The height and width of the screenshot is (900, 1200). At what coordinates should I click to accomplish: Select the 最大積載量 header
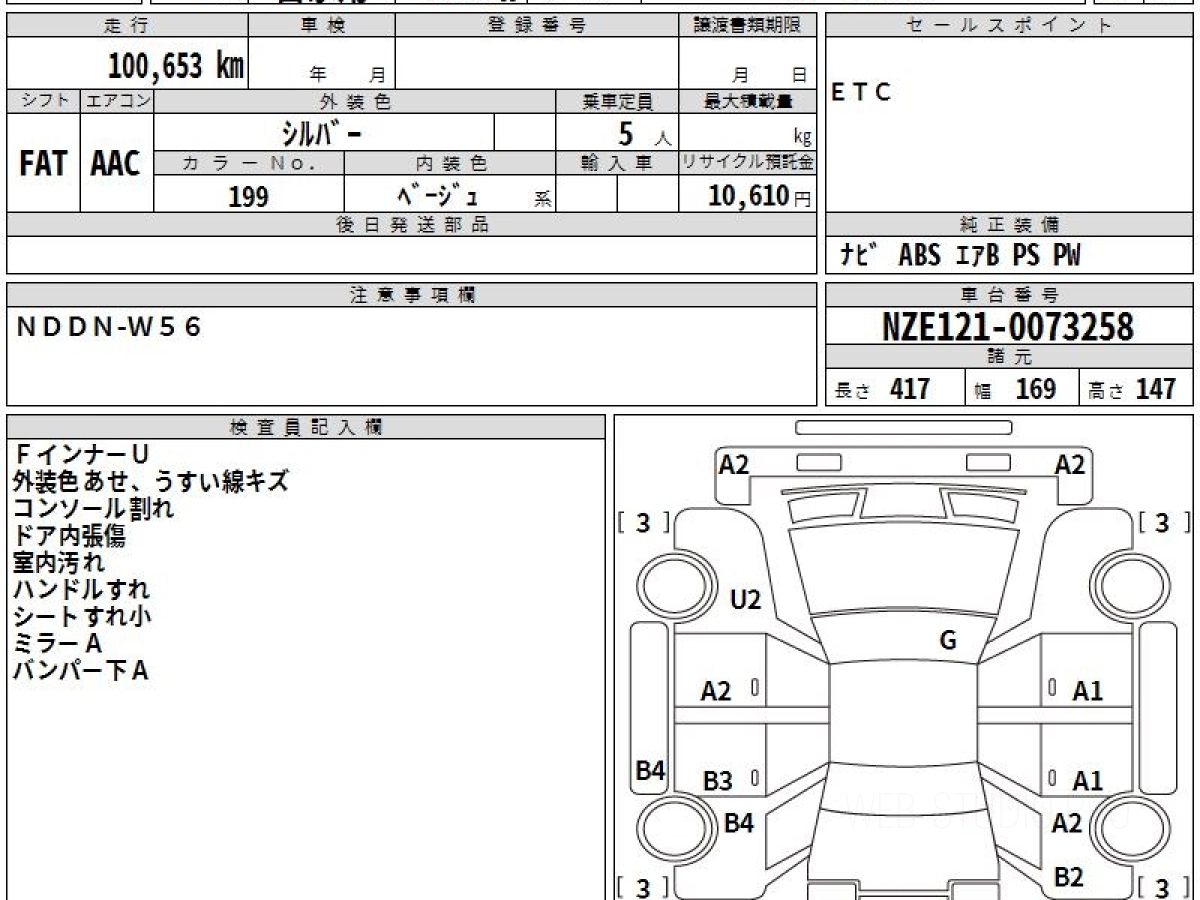(x=747, y=101)
